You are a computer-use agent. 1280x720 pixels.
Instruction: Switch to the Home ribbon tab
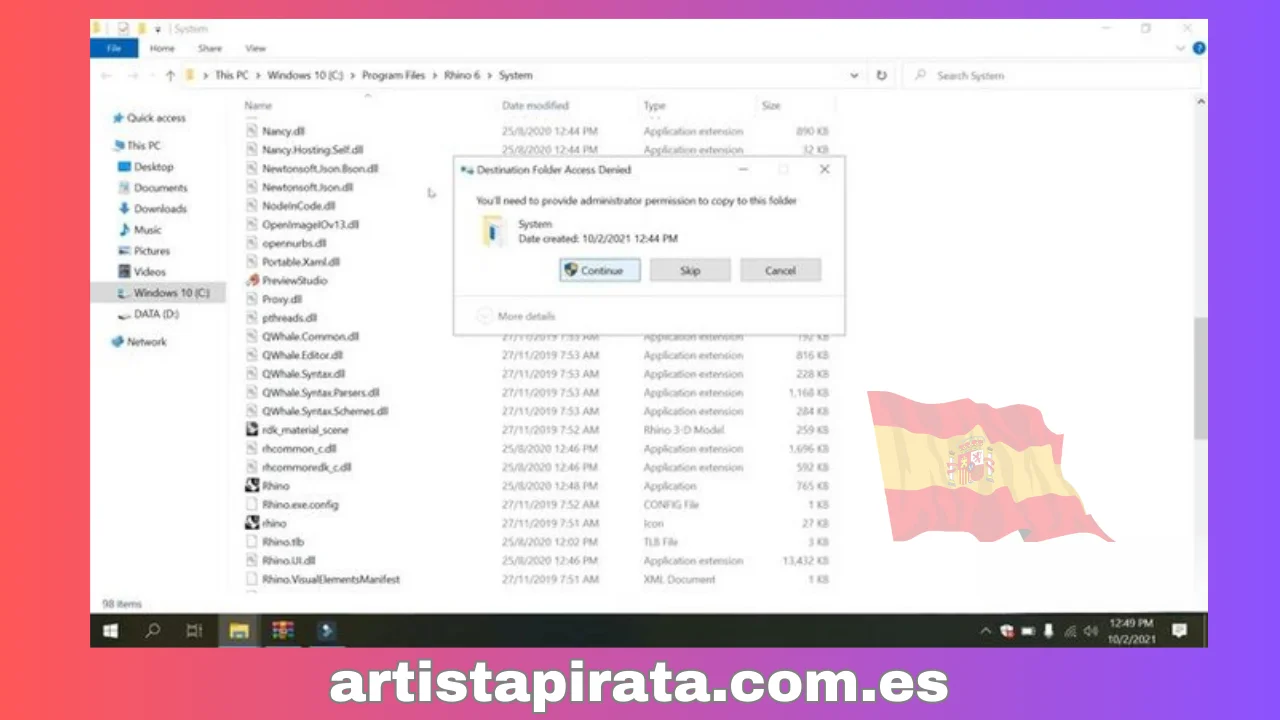click(162, 48)
